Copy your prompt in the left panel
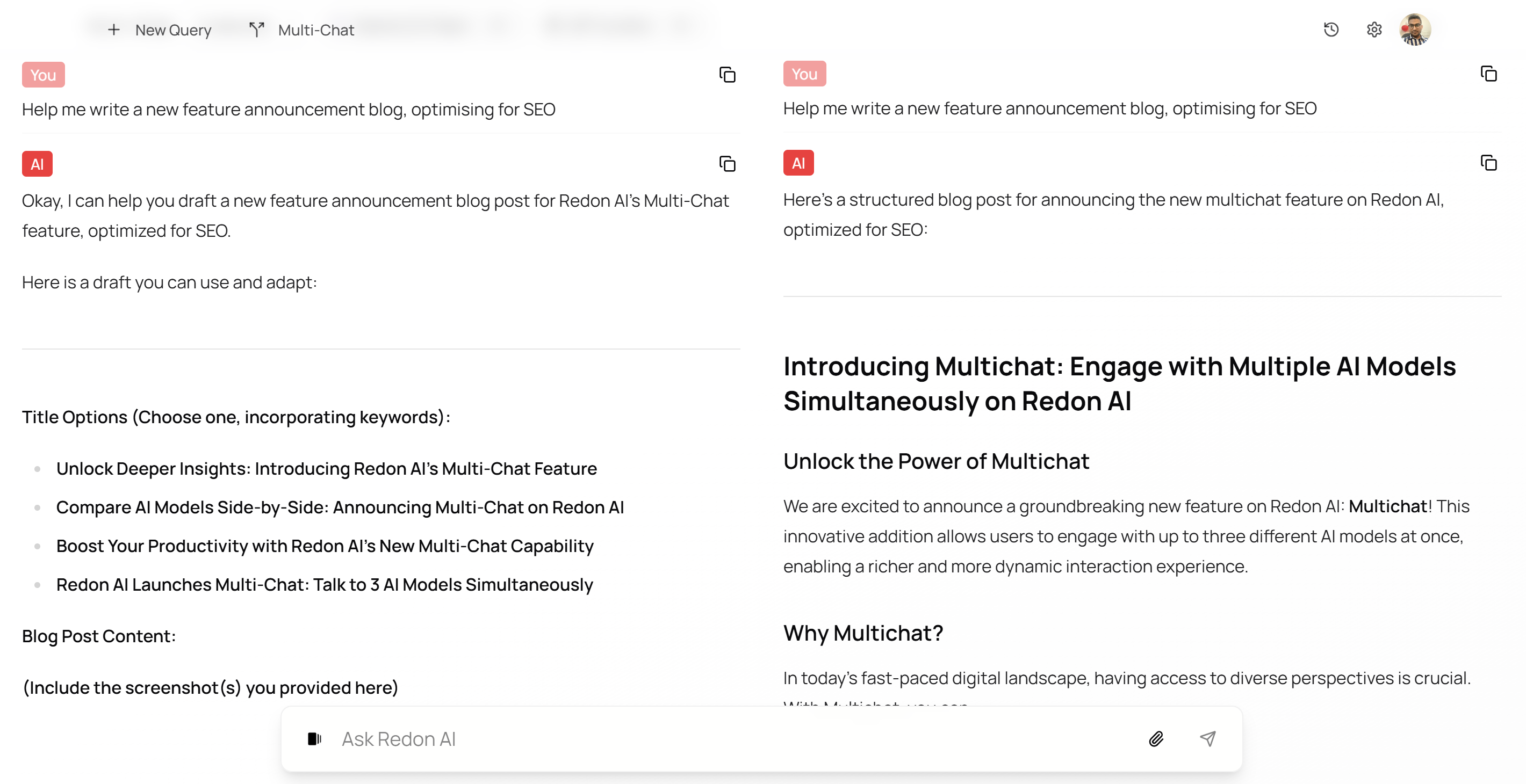This screenshot has width=1526, height=784. click(728, 75)
